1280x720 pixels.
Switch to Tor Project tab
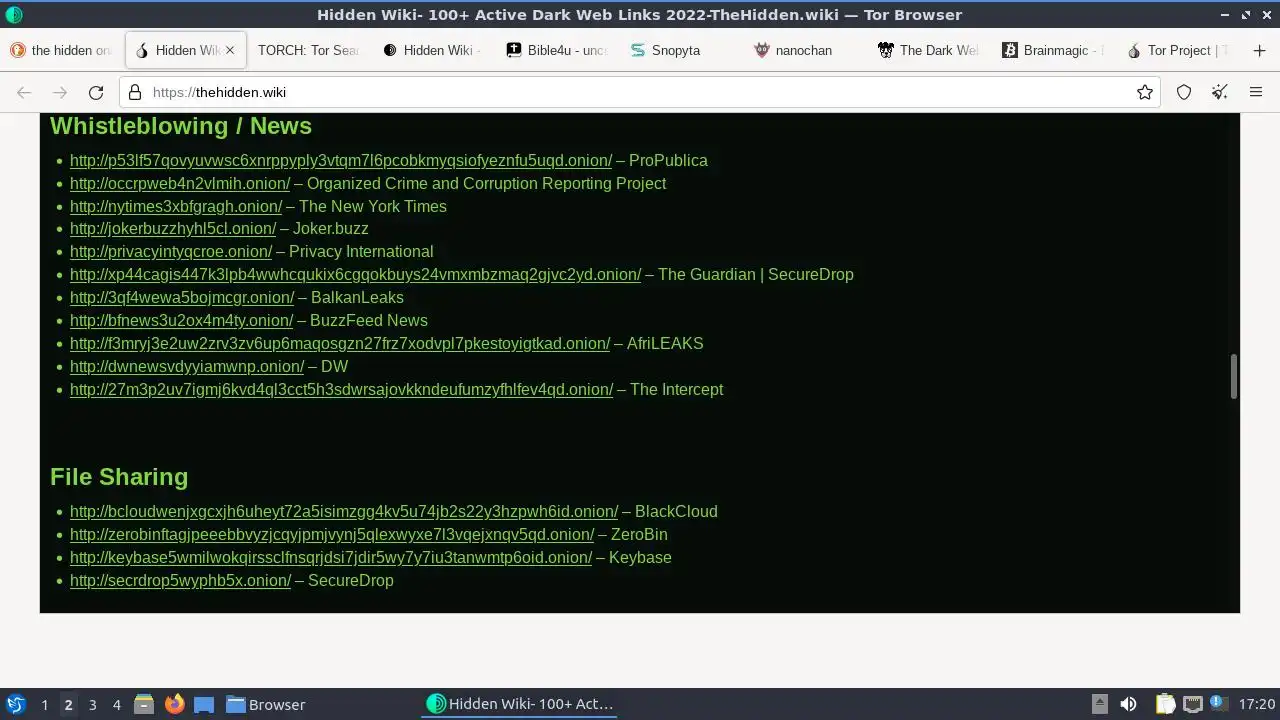click(x=1176, y=50)
